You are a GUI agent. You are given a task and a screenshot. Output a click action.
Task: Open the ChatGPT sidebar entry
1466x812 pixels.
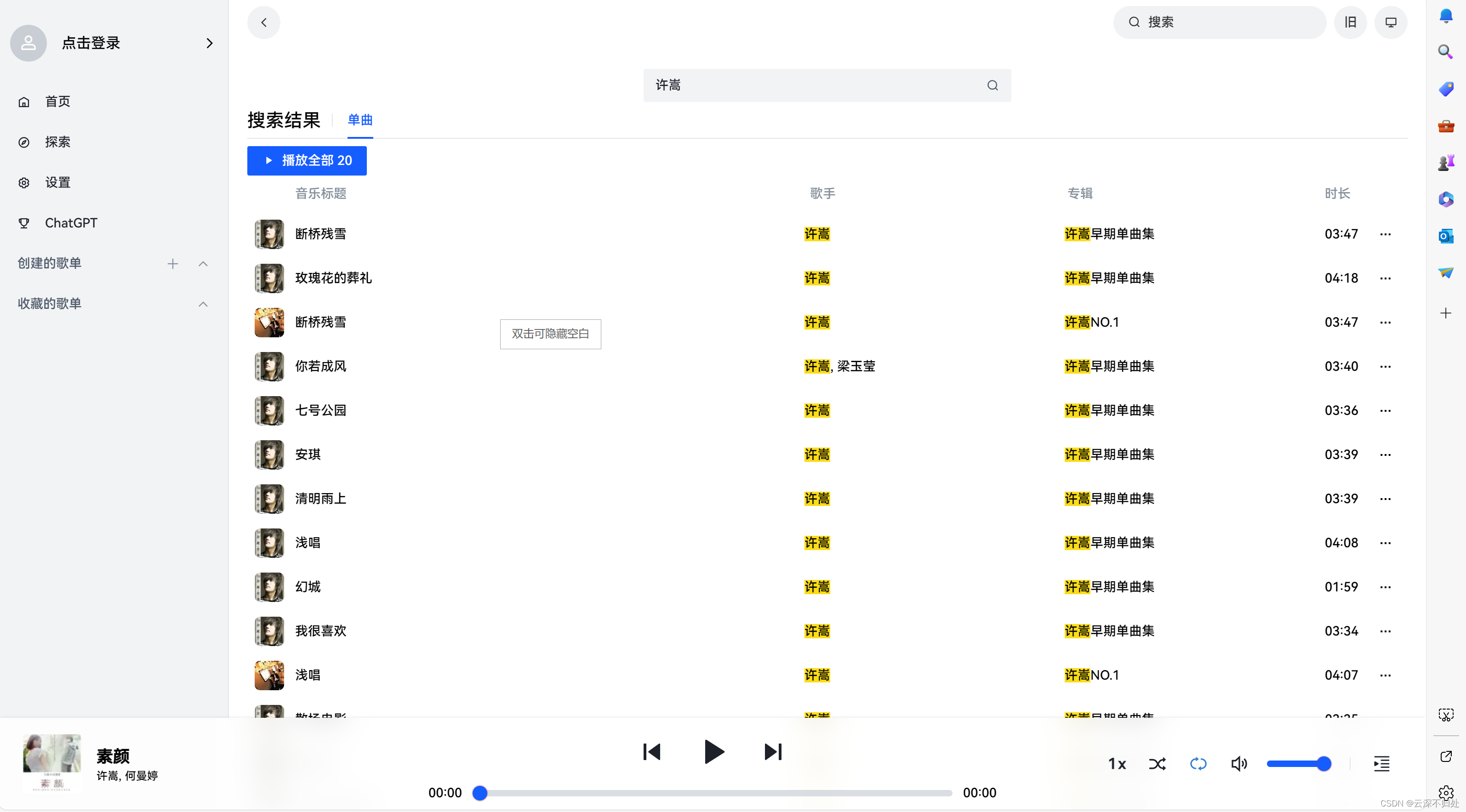pos(71,222)
